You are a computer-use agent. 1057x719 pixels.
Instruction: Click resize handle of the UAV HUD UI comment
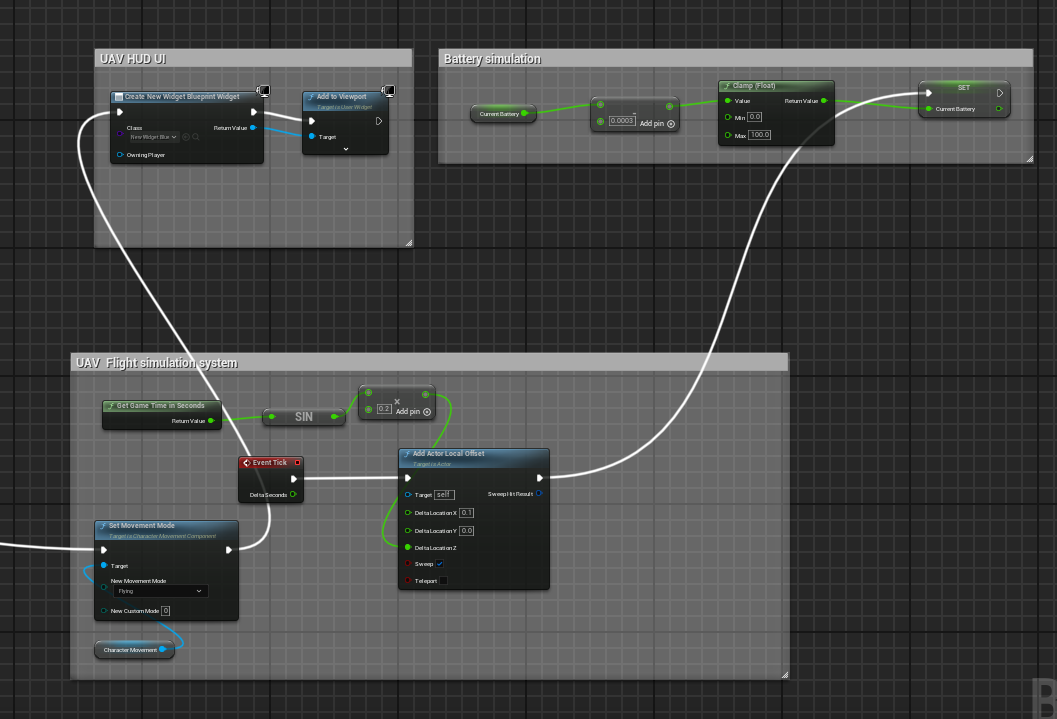click(x=408, y=242)
